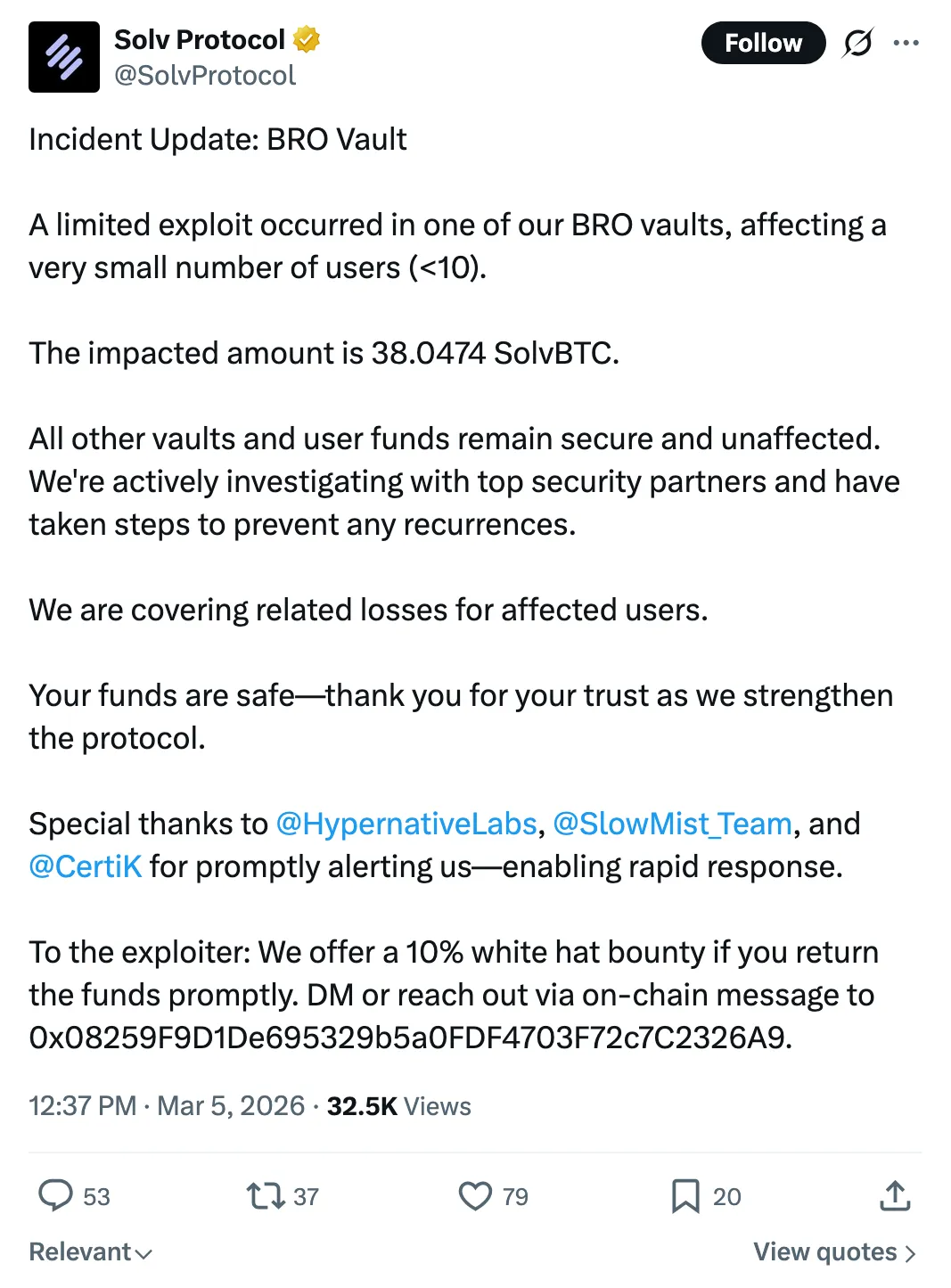Click the wallet address text
Viewport: 951px width, 1288px height.
[x=410, y=1038]
